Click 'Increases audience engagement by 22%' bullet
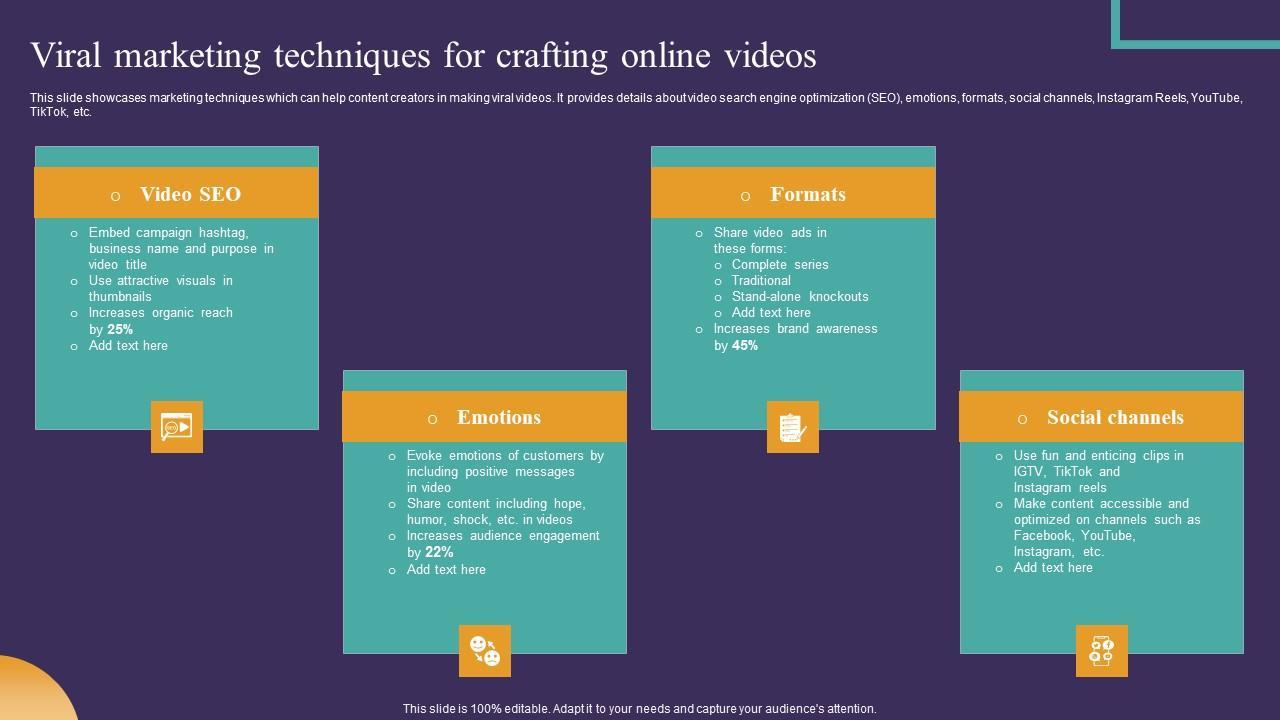 point(503,544)
